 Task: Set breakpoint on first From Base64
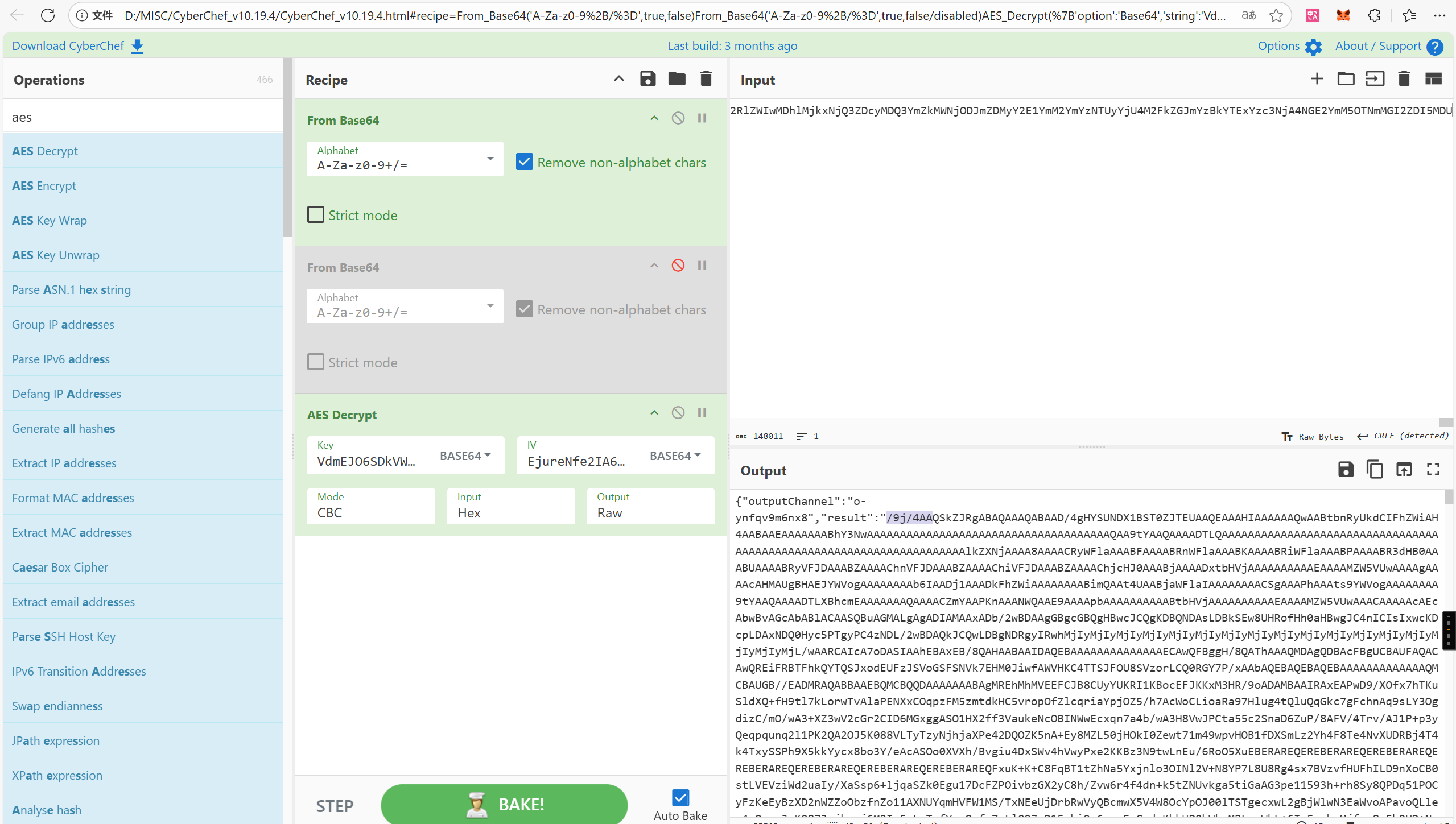(x=702, y=118)
